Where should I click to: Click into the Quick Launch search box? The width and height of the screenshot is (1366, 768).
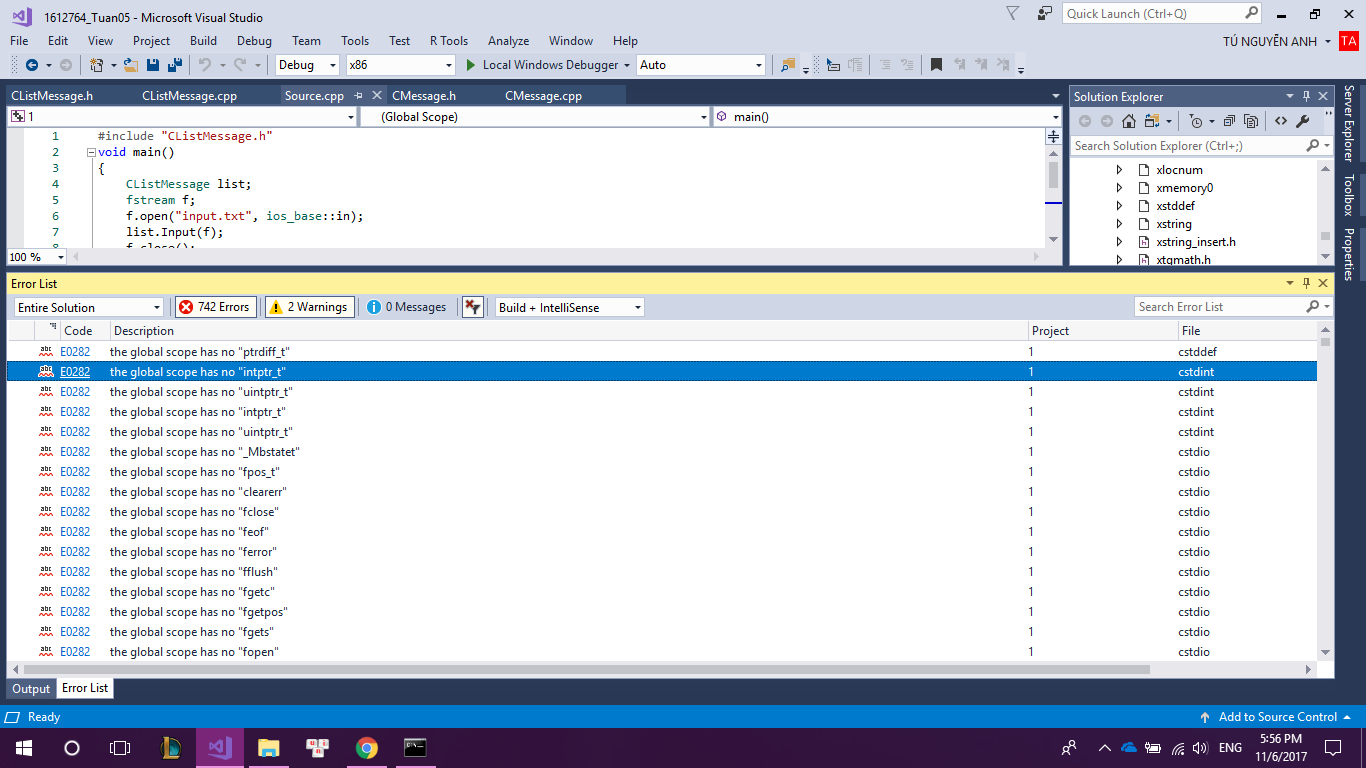[1154, 13]
